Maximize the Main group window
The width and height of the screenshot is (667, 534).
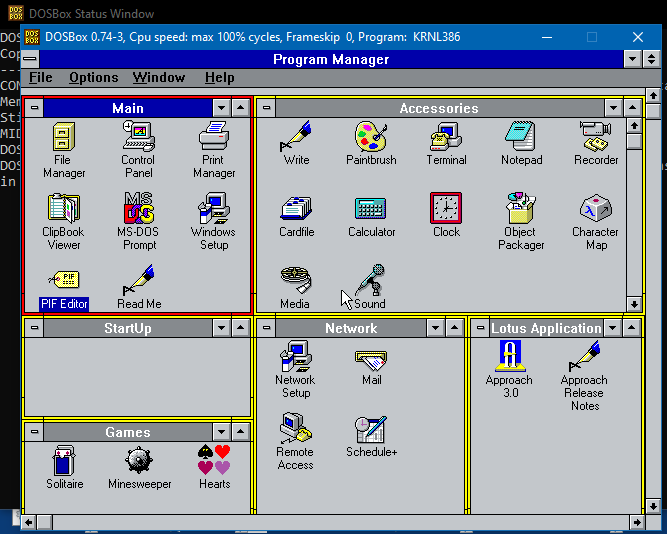(241, 108)
